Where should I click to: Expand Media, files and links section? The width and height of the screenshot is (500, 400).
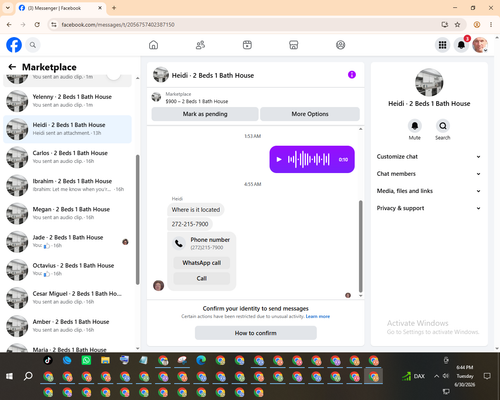pos(429,191)
